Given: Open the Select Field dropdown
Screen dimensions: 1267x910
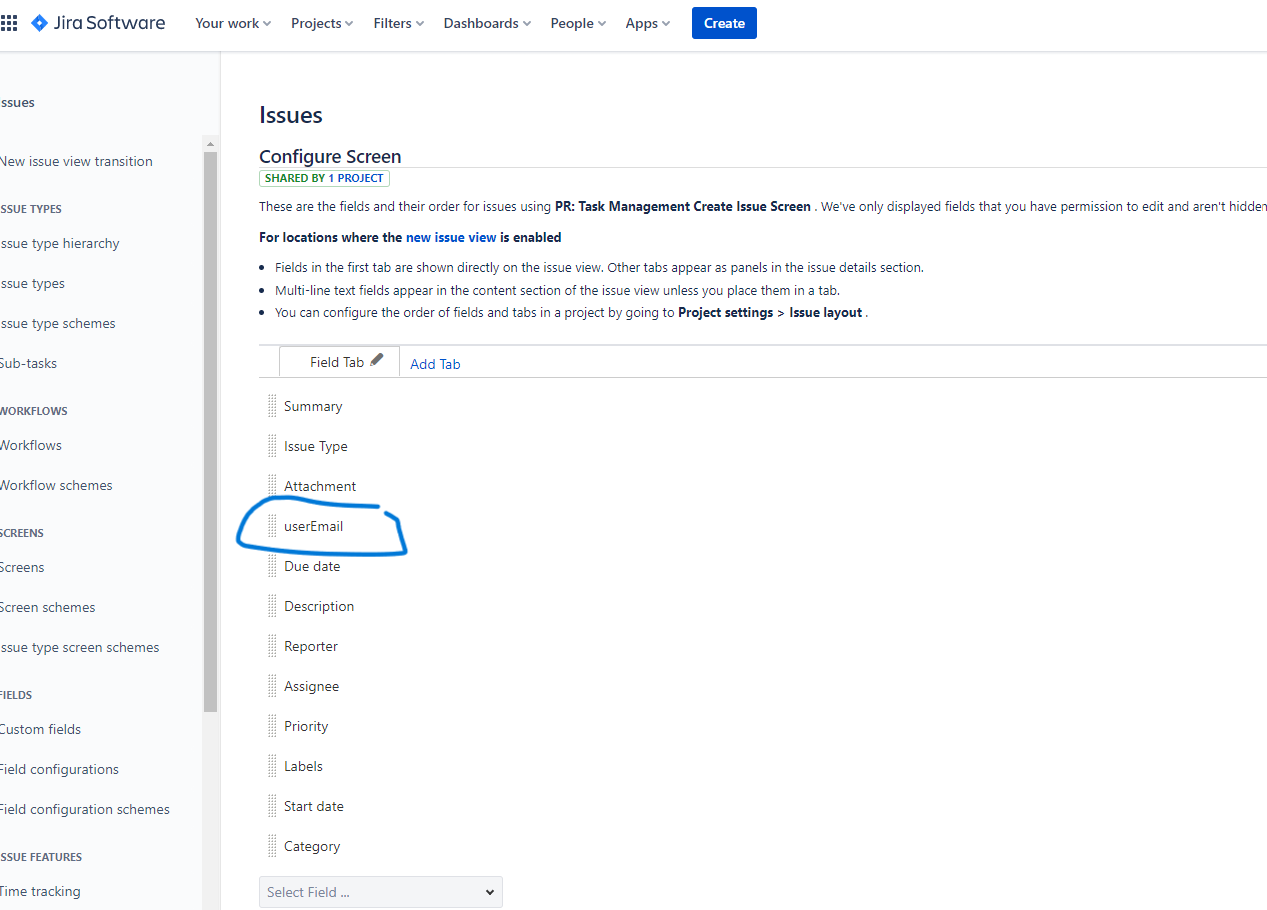Looking at the screenshot, I should 380,891.
